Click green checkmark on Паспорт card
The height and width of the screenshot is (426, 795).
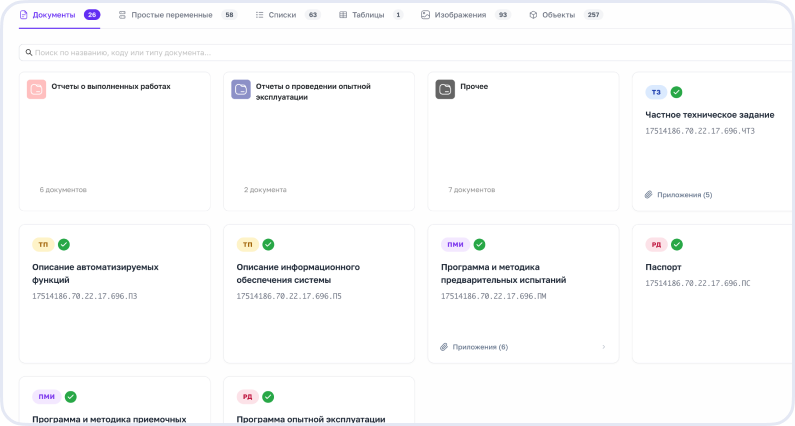(x=677, y=244)
